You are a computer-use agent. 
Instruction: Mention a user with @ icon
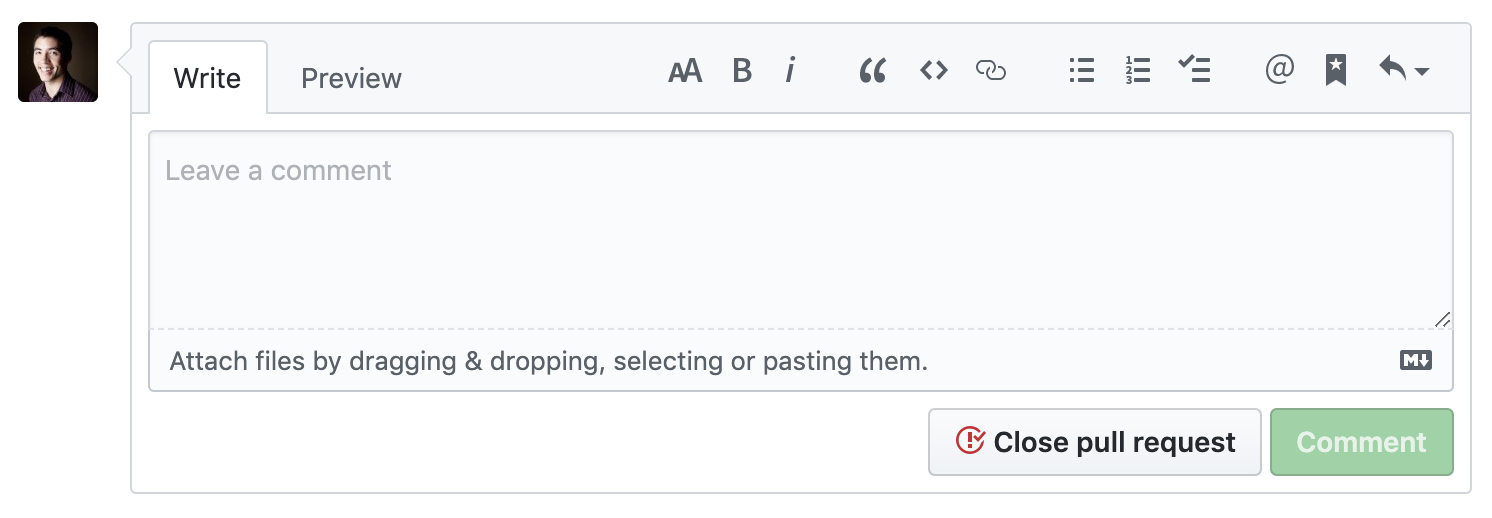click(x=1279, y=71)
